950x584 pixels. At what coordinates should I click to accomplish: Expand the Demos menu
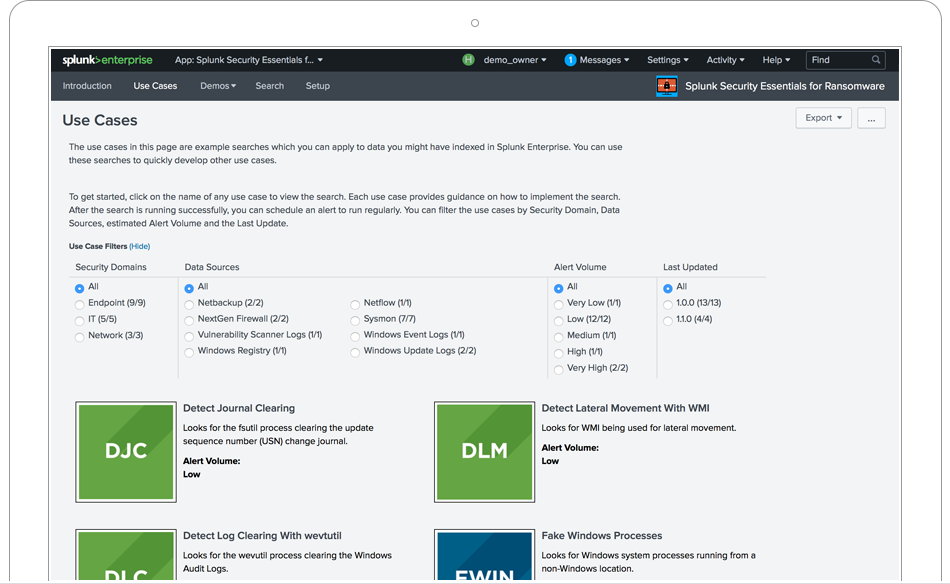[x=218, y=86]
